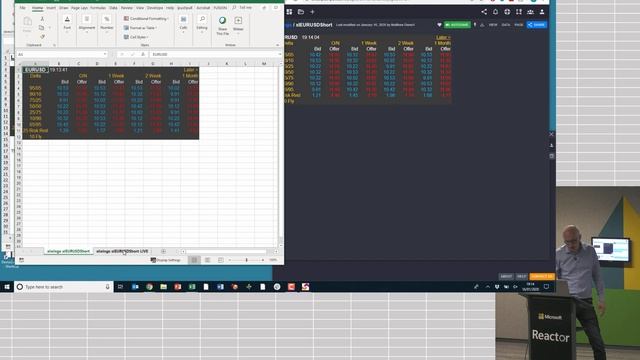Image resolution: width=640 pixels, height=360 pixels.
Task: Open the Font group button
Action: coord(67,23)
